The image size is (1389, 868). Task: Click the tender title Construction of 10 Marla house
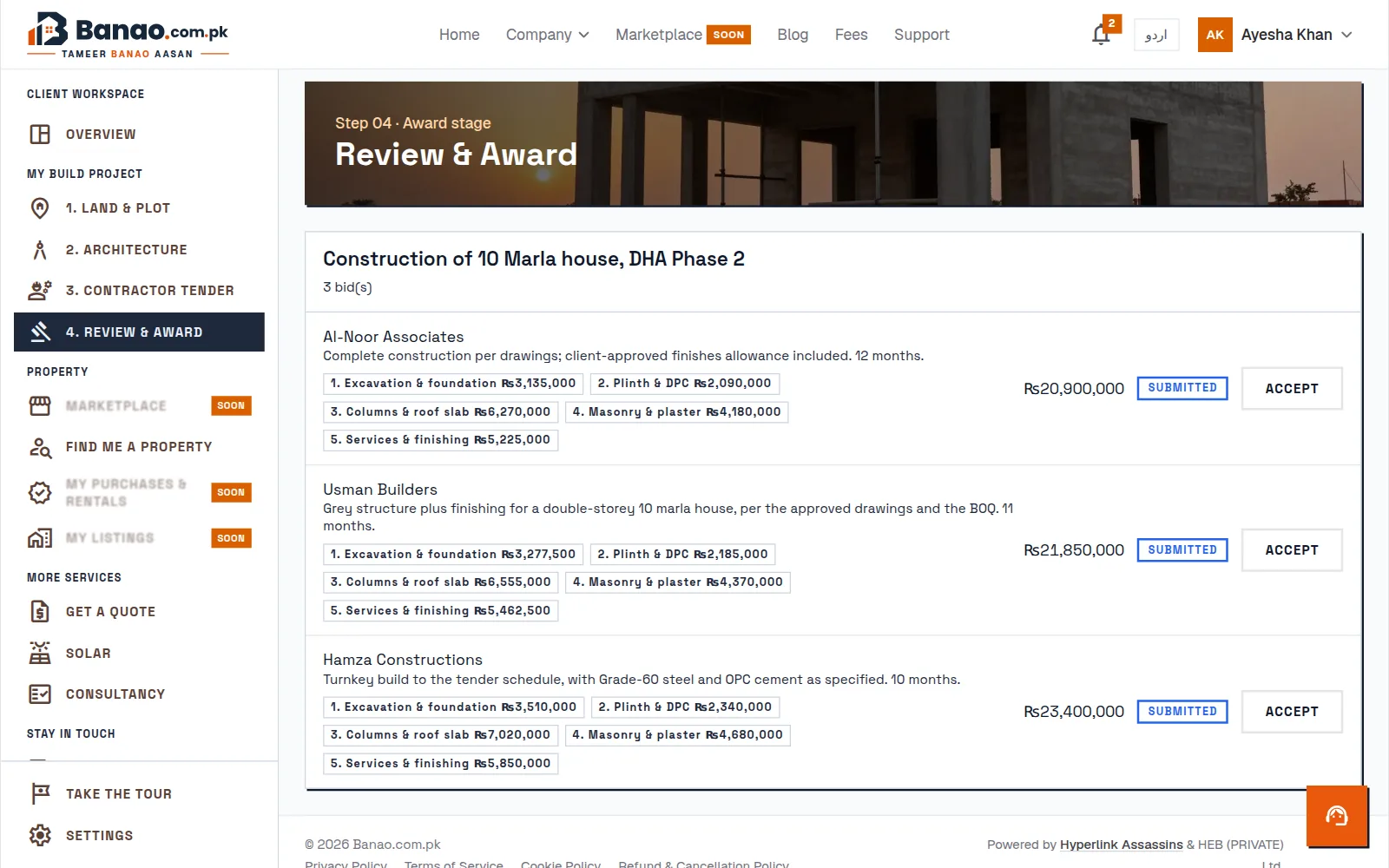pyautogui.click(x=534, y=259)
